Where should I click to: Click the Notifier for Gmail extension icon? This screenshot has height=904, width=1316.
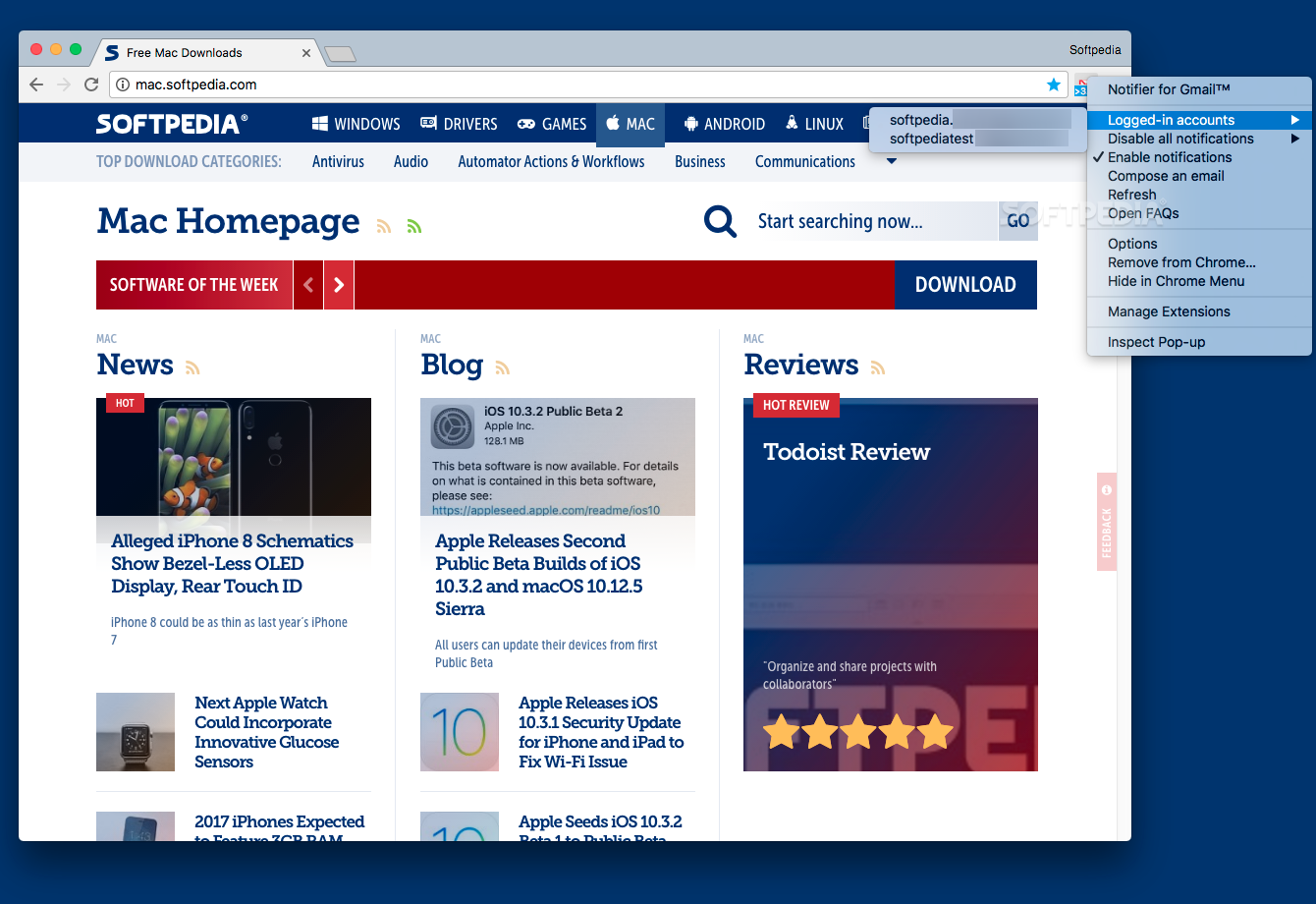coord(1080,86)
